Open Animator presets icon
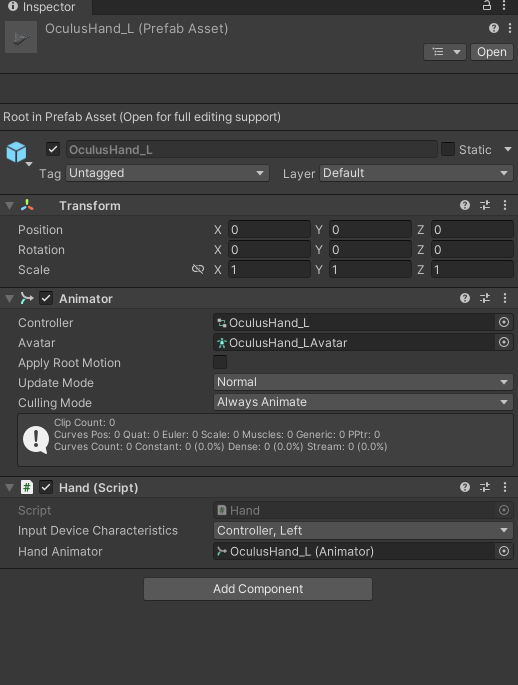This screenshot has width=518, height=685. click(x=485, y=298)
